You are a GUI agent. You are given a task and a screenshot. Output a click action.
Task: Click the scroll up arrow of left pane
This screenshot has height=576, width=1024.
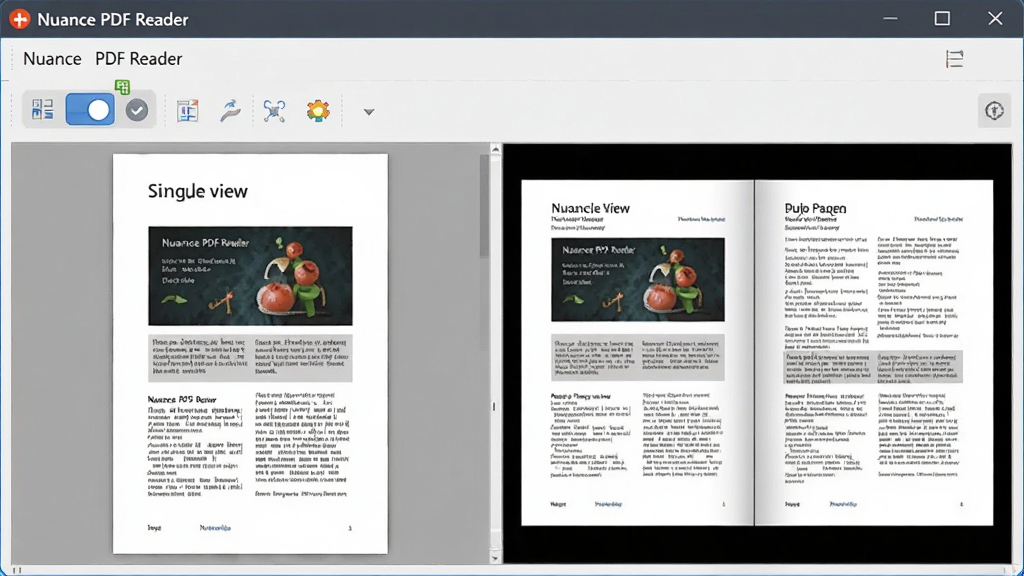click(496, 150)
